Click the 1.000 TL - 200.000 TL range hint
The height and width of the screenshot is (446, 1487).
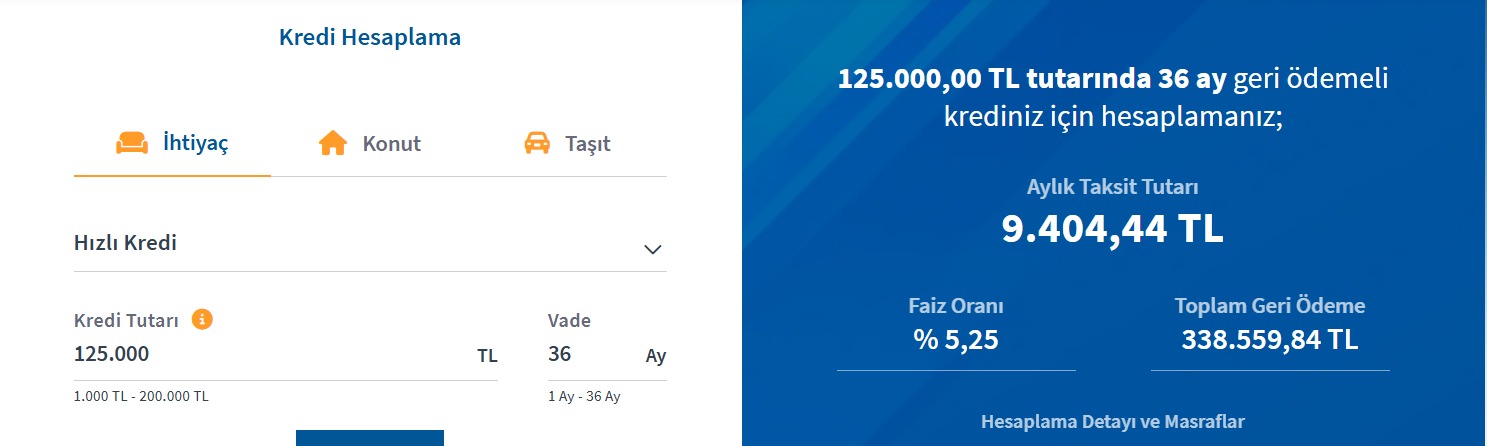click(141, 397)
